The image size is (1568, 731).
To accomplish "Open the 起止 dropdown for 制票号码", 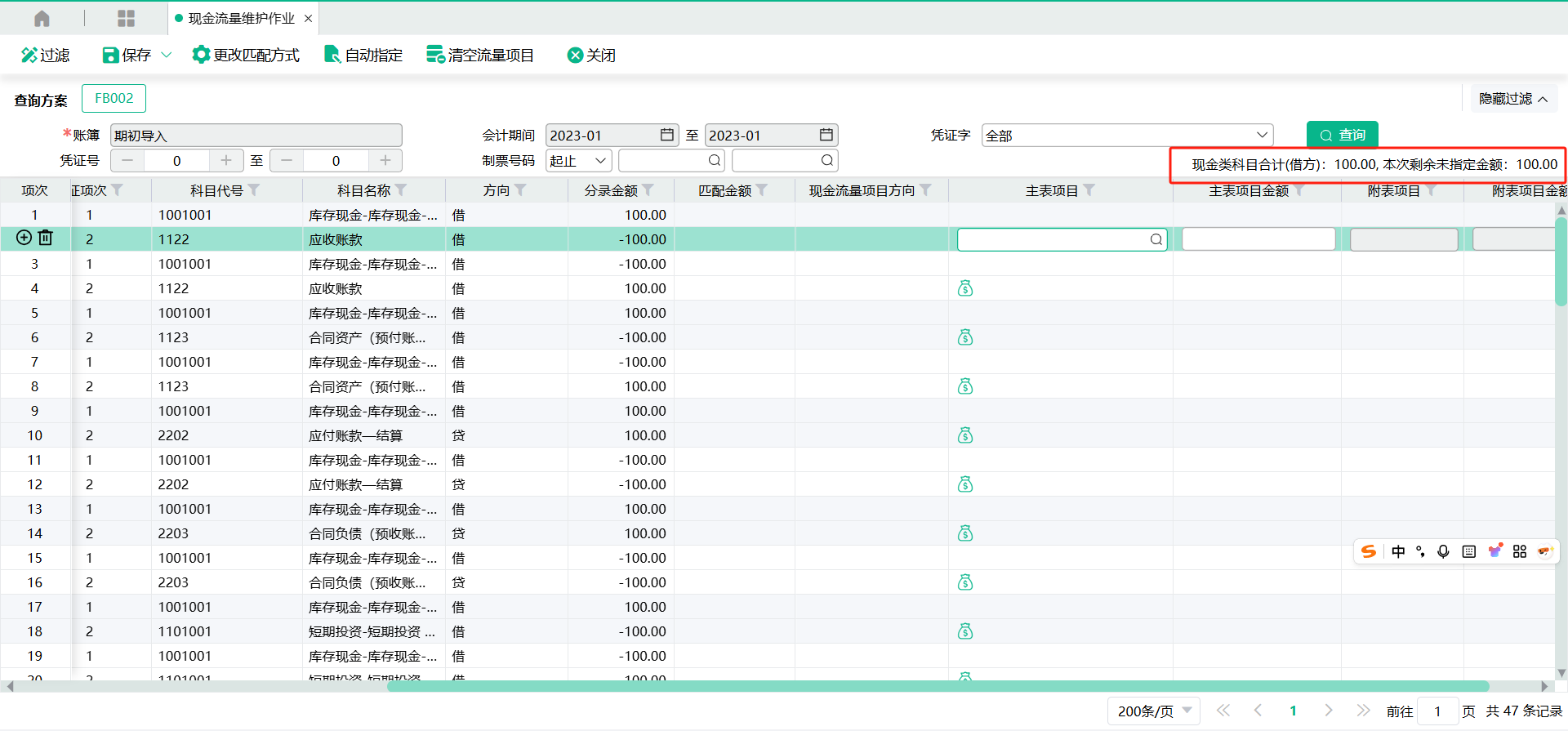I will [579, 160].
